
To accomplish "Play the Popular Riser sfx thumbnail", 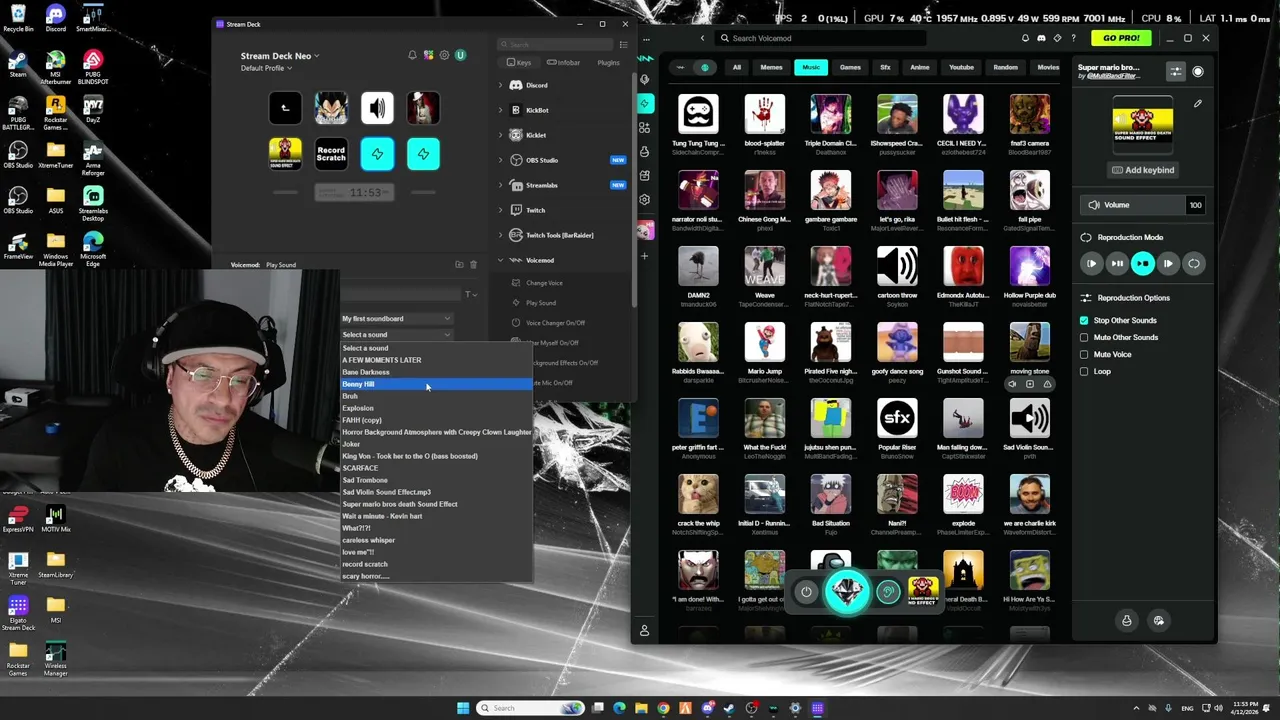I will tap(897, 418).
